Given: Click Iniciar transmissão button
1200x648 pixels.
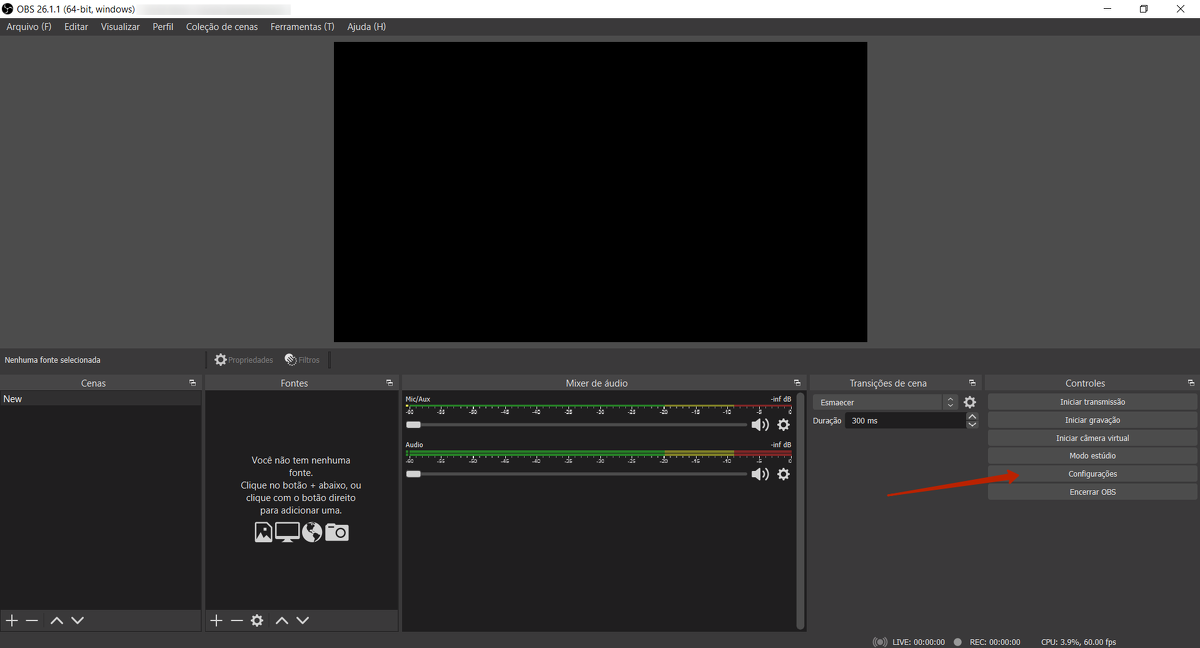Looking at the screenshot, I should click(1092, 402).
